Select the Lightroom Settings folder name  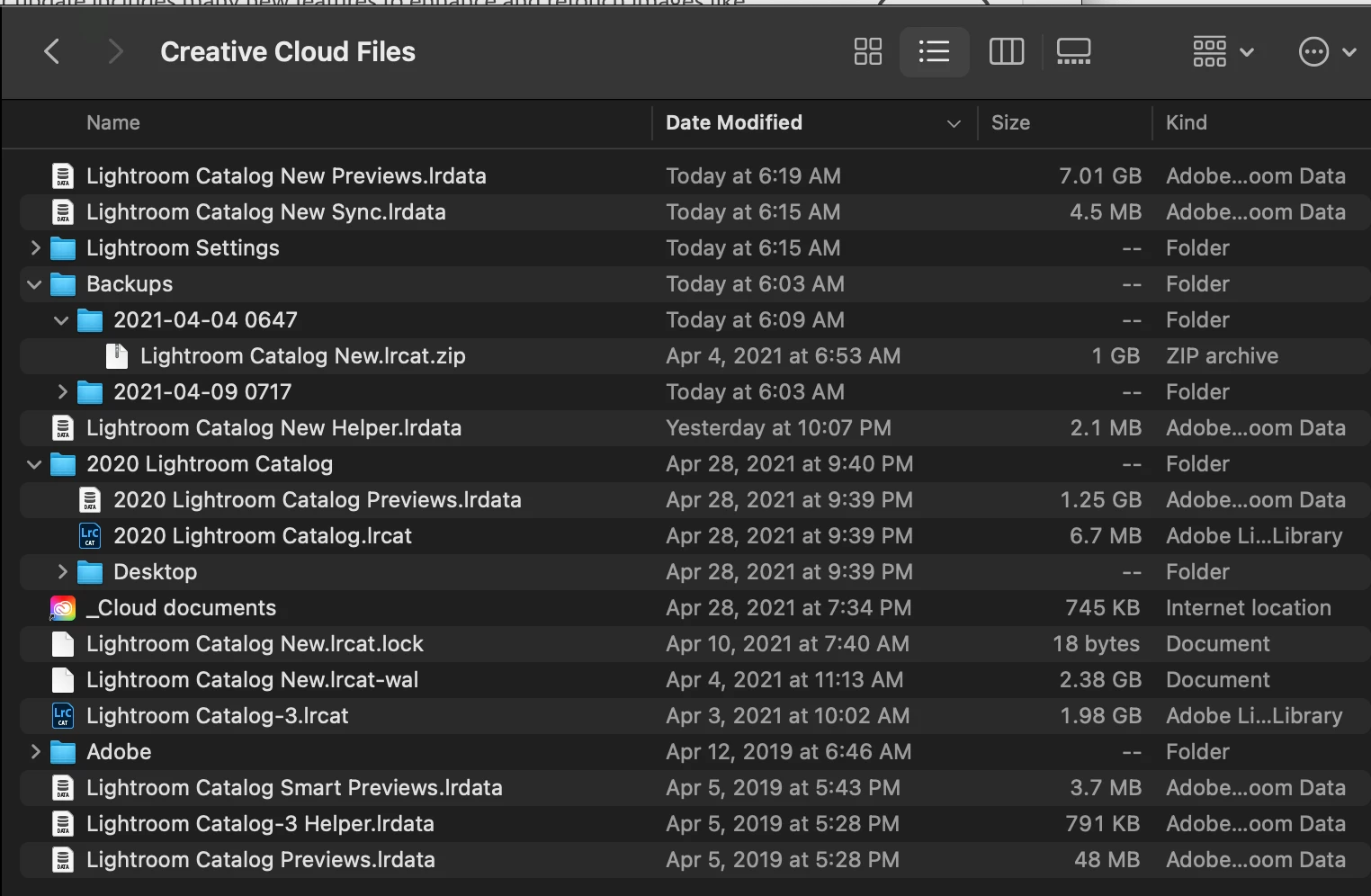tap(183, 247)
